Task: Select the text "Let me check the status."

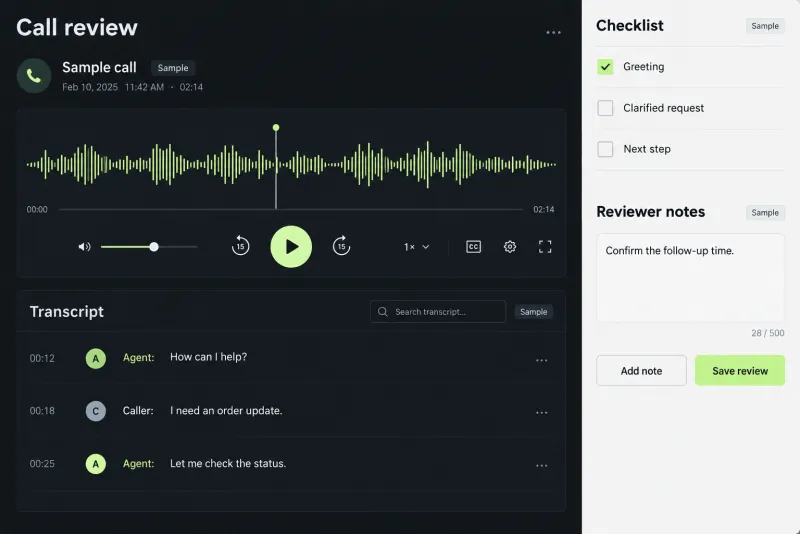Action: pyautogui.click(x=228, y=464)
